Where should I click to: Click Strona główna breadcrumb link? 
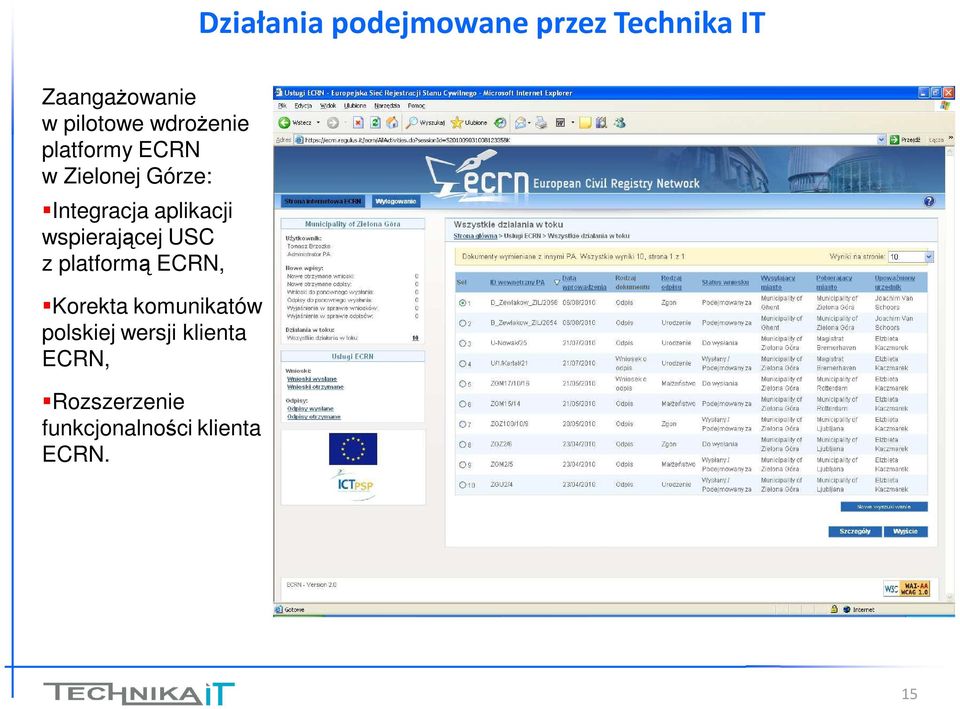(x=475, y=236)
